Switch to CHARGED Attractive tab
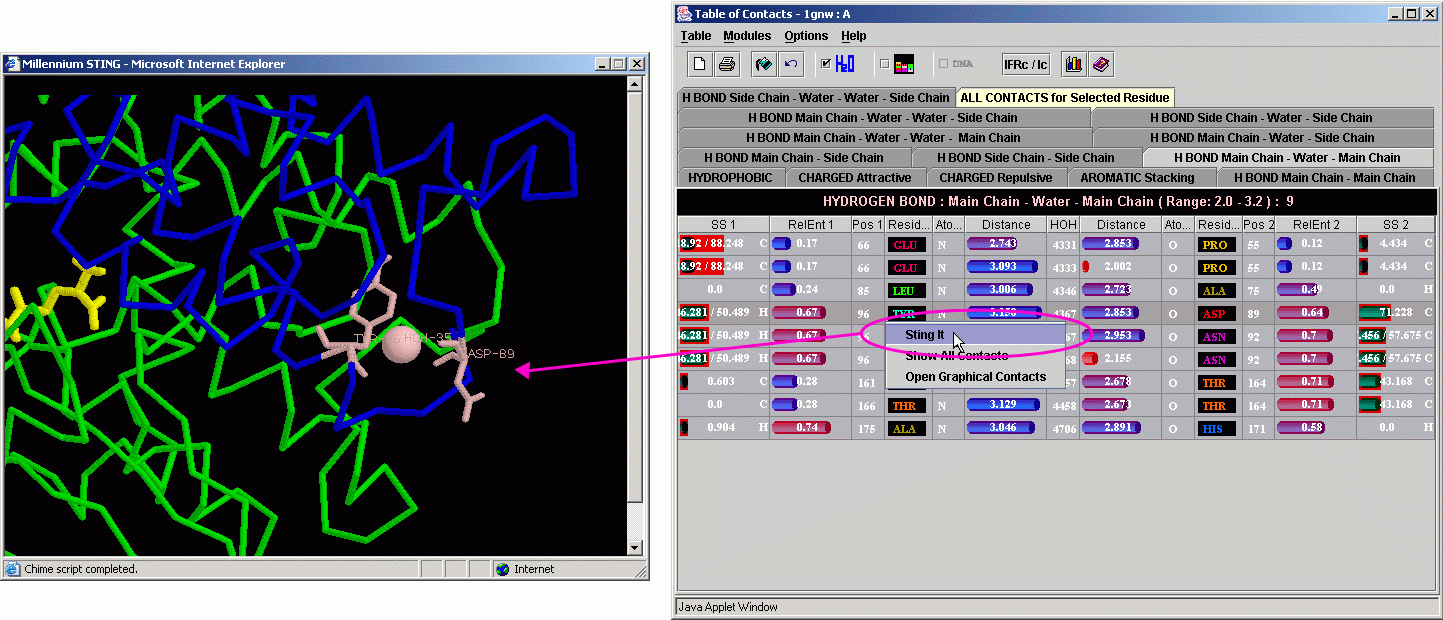The image size is (1443, 620). [x=855, y=178]
